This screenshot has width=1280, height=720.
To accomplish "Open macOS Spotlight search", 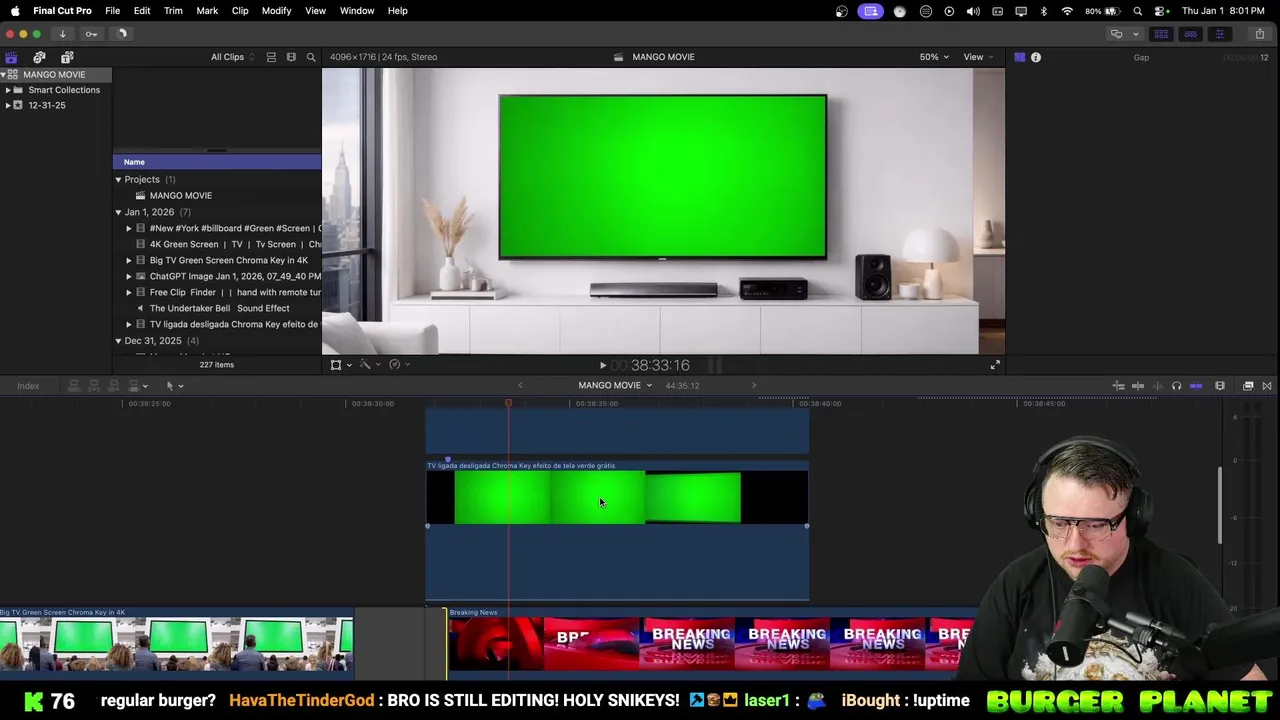I will click(x=1138, y=11).
